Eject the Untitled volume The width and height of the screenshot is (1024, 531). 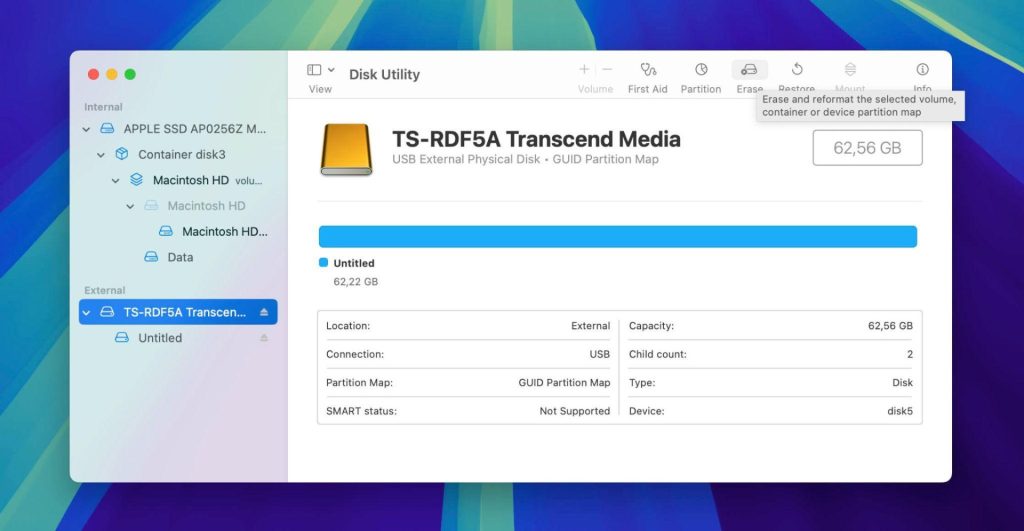point(264,338)
